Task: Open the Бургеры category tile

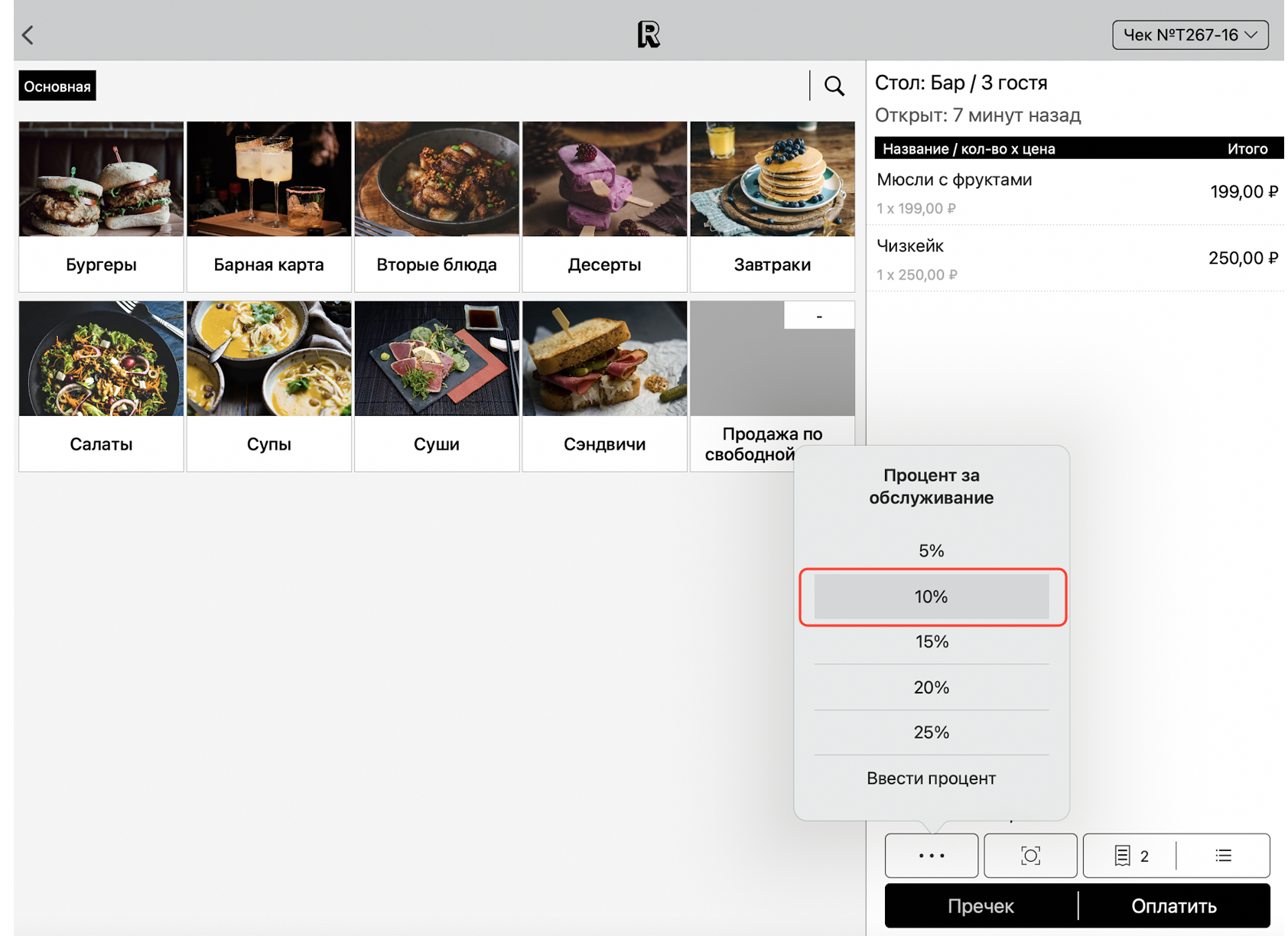Action: pos(101,206)
